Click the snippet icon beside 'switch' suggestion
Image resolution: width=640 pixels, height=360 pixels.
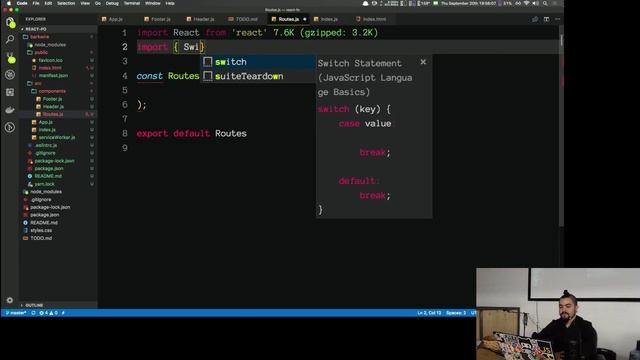(x=207, y=62)
